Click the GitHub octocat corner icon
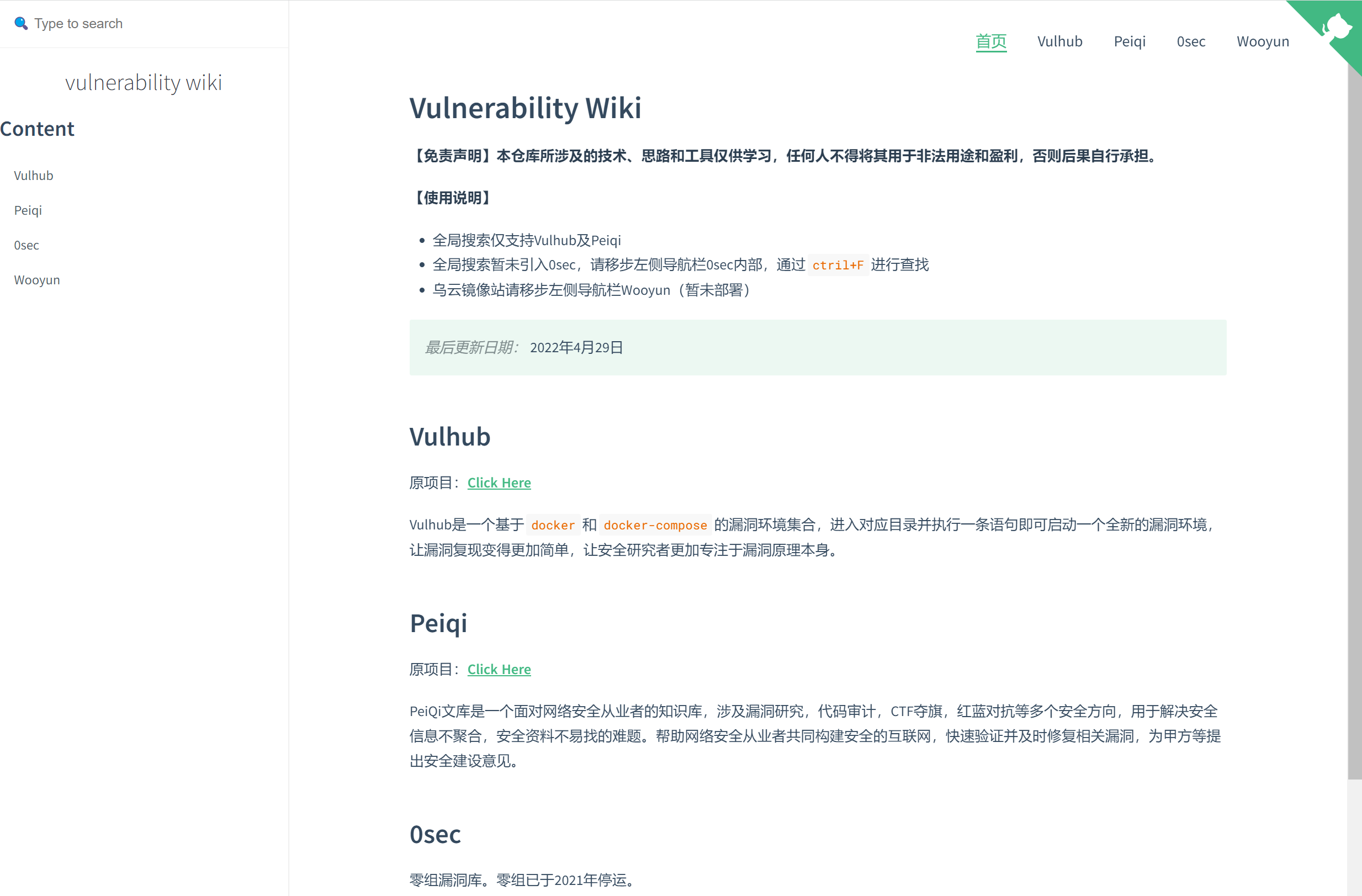Screen dimensions: 1362x896 pos(1338,26)
